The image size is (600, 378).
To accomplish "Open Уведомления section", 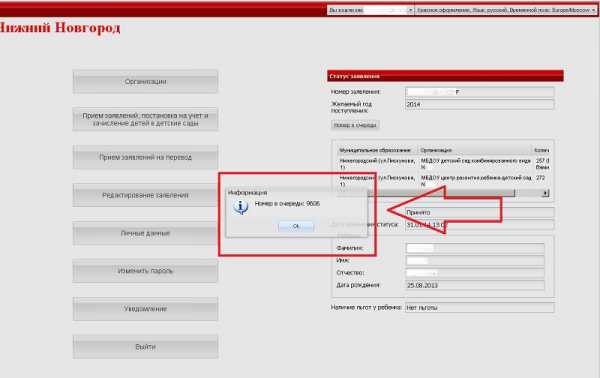I will coord(145,309).
